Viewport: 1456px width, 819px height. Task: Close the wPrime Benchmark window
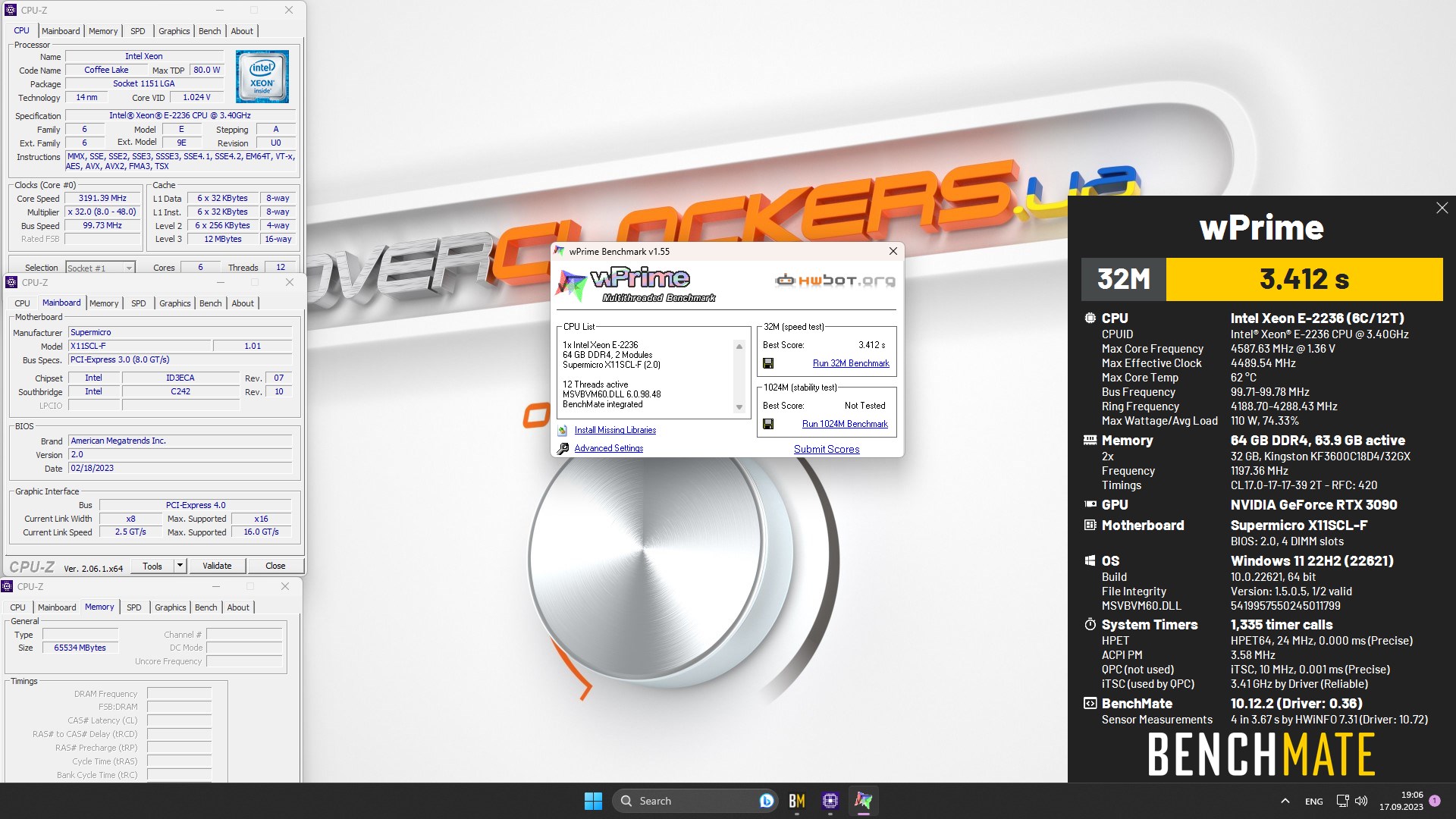click(x=893, y=251)
